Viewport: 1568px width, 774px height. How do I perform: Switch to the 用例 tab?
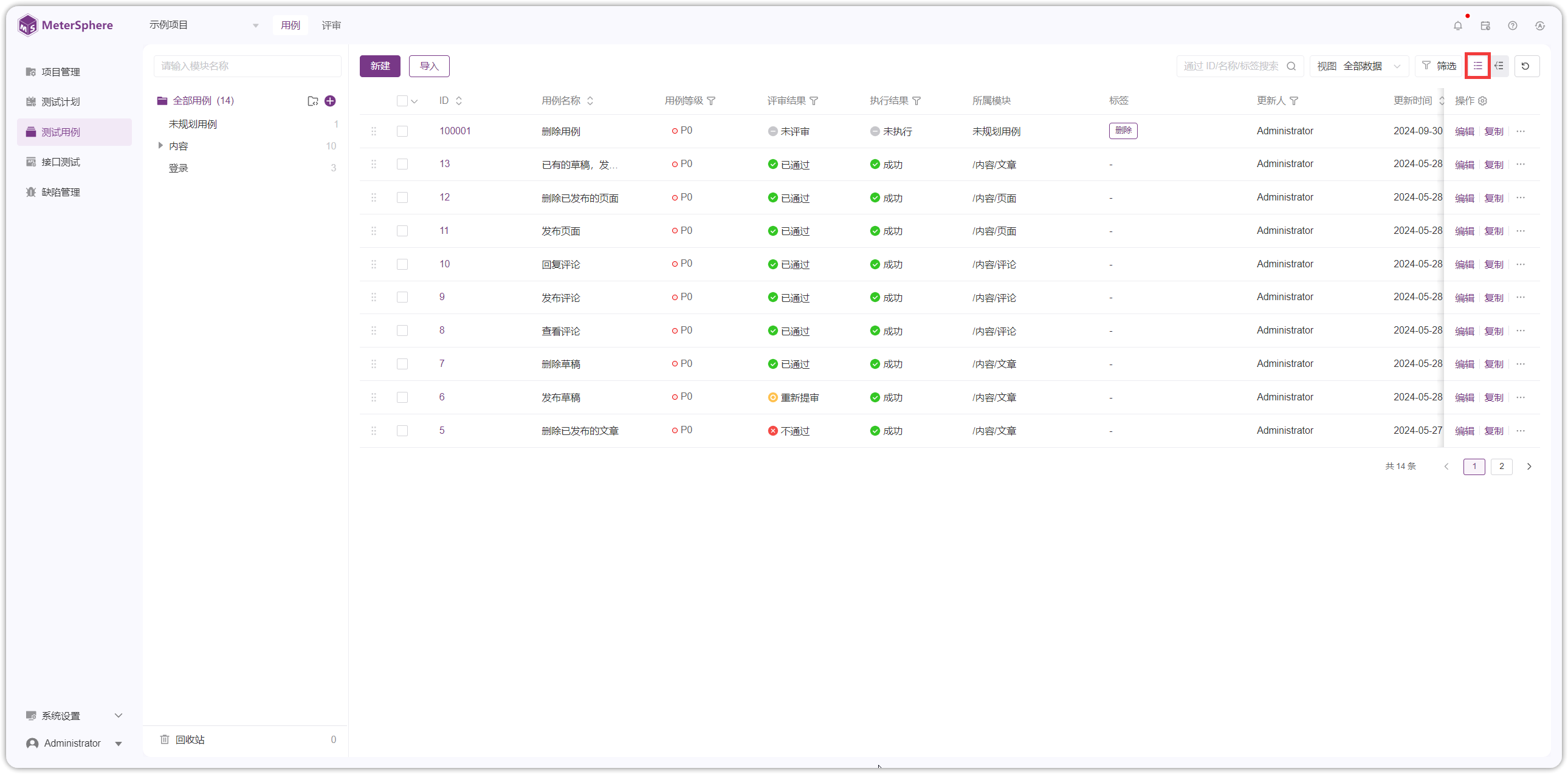pos(291,26)
